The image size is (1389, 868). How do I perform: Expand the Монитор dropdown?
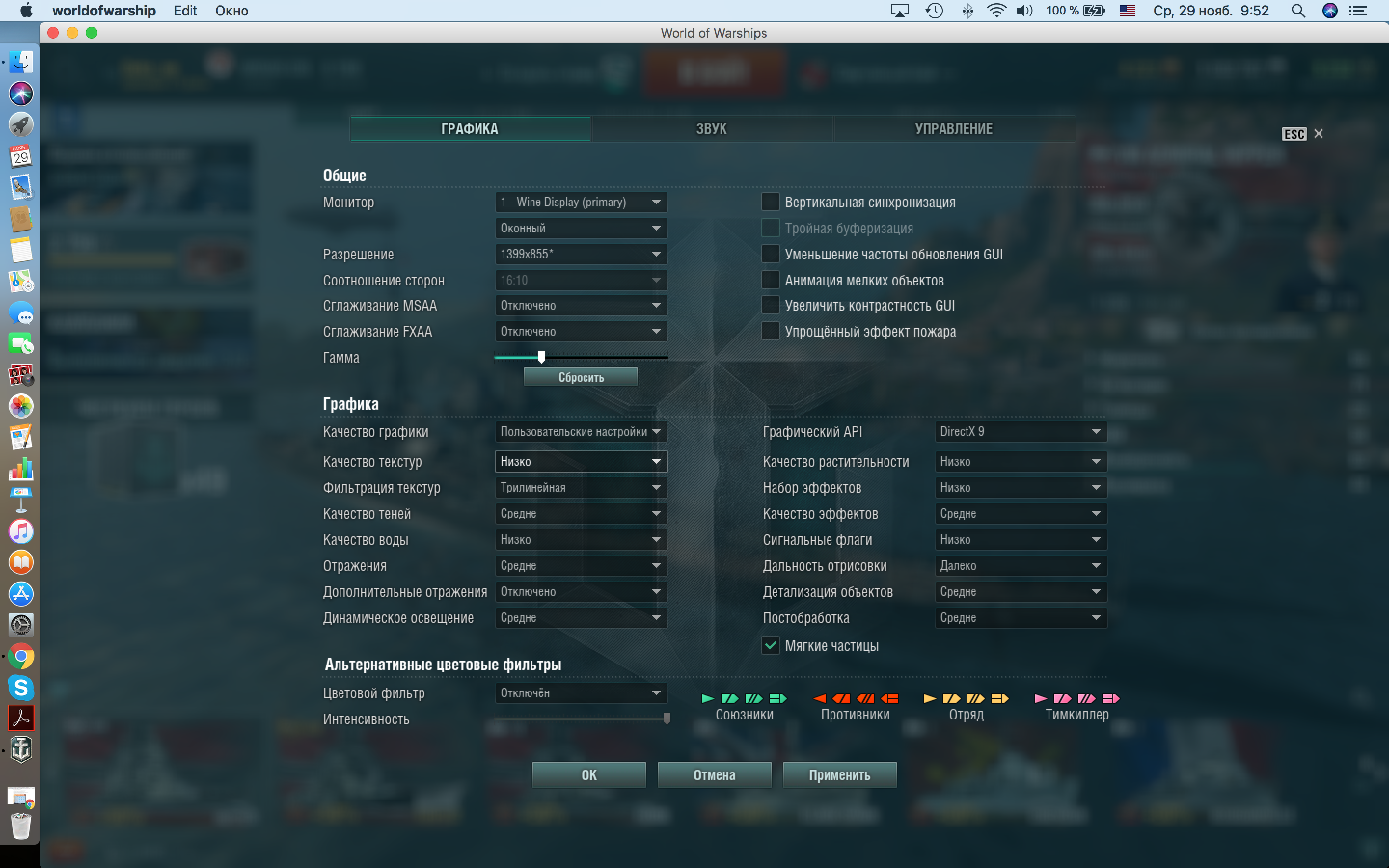click(x=581, y=202)
